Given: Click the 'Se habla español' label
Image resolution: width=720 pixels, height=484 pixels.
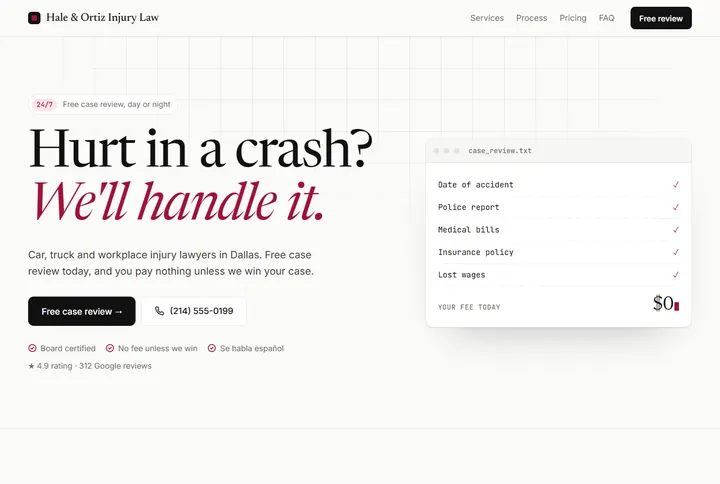Looking at the screenshot, I should click(x=252, y=348).
